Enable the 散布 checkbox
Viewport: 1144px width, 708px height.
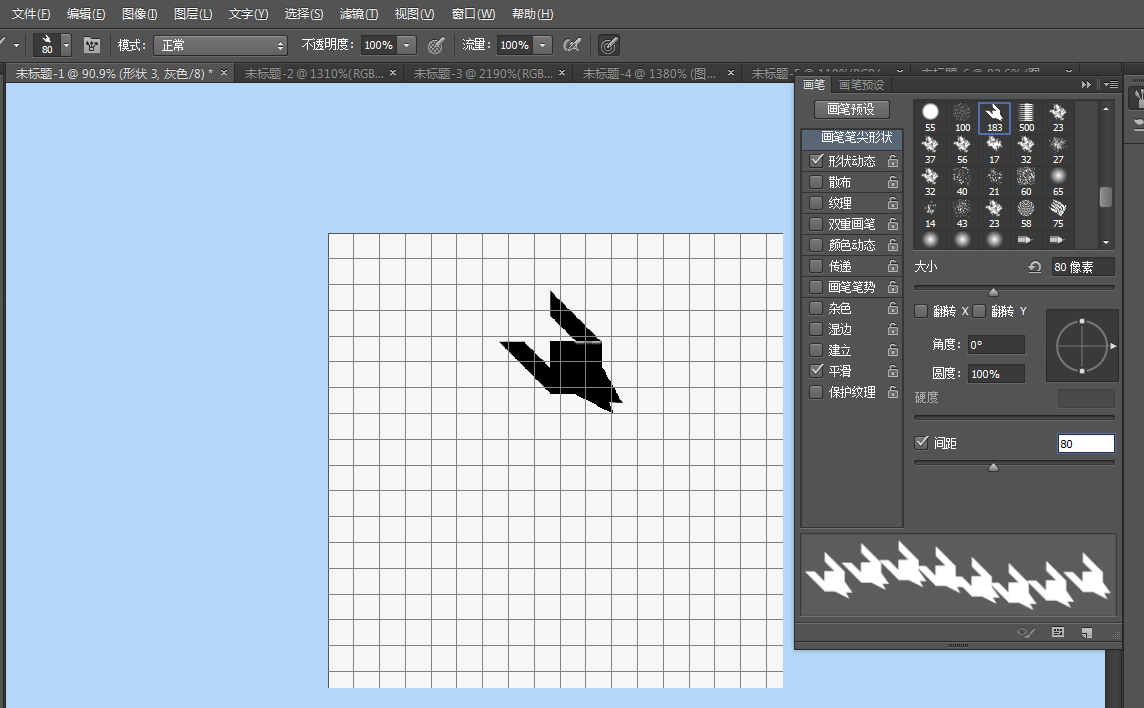(x=816, y=182)
